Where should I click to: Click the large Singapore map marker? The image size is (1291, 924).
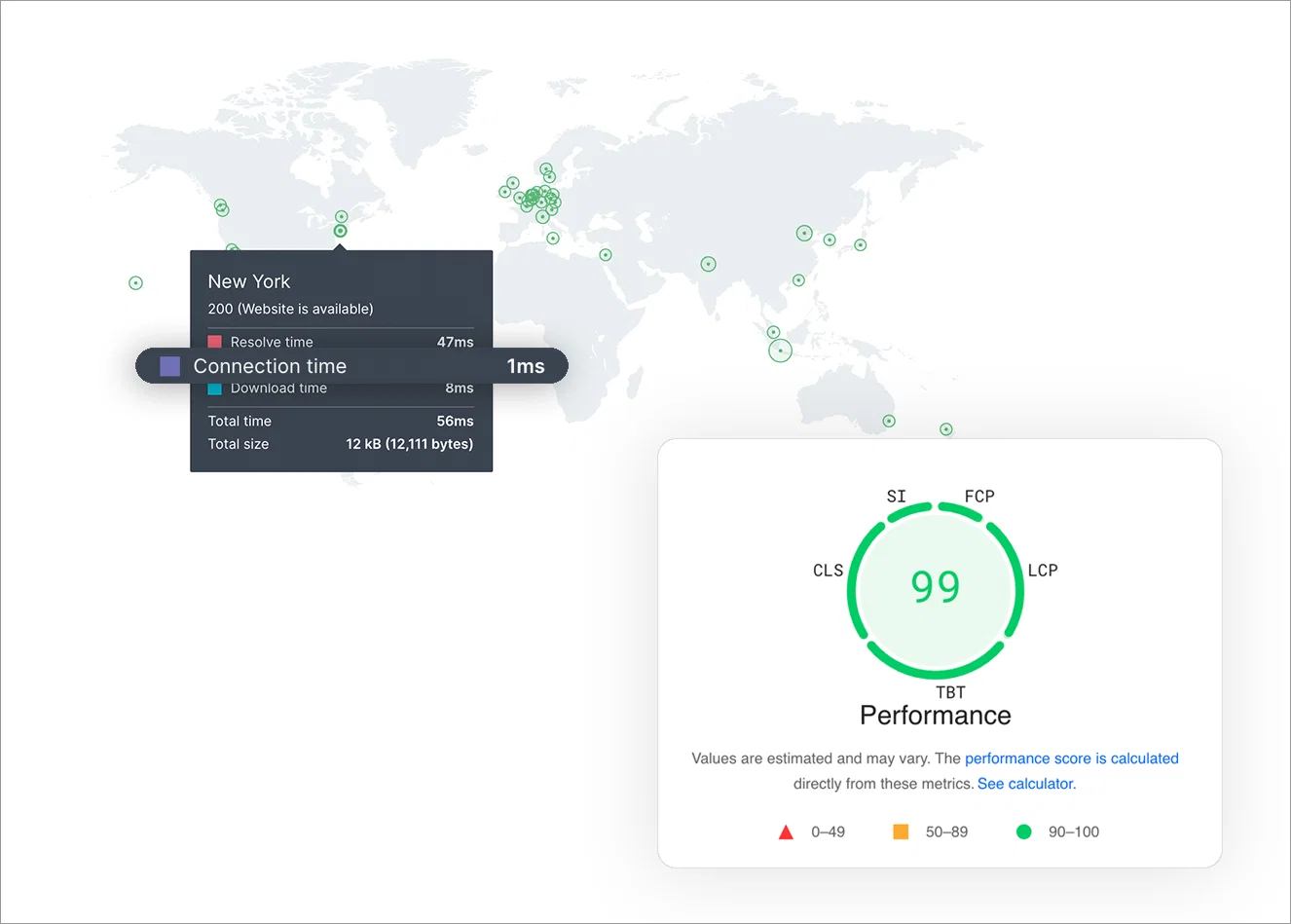780,351
